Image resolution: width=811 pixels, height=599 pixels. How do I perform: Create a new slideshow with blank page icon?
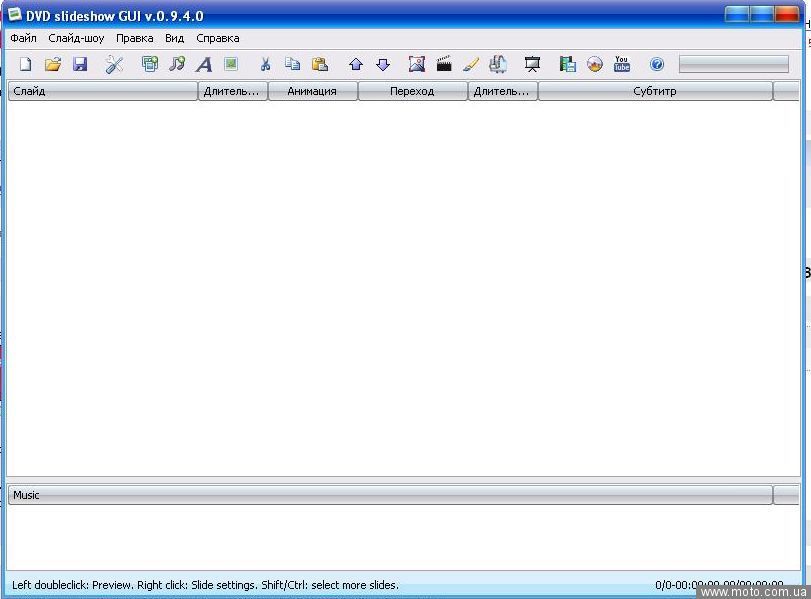[x=25, y=64]
